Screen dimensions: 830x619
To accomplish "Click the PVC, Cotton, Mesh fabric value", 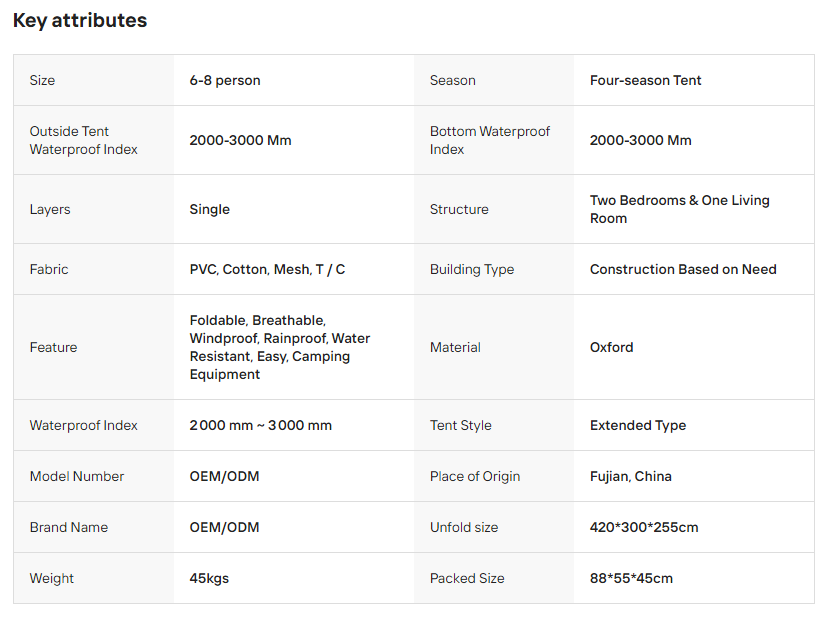I will [x=267, y=269].
